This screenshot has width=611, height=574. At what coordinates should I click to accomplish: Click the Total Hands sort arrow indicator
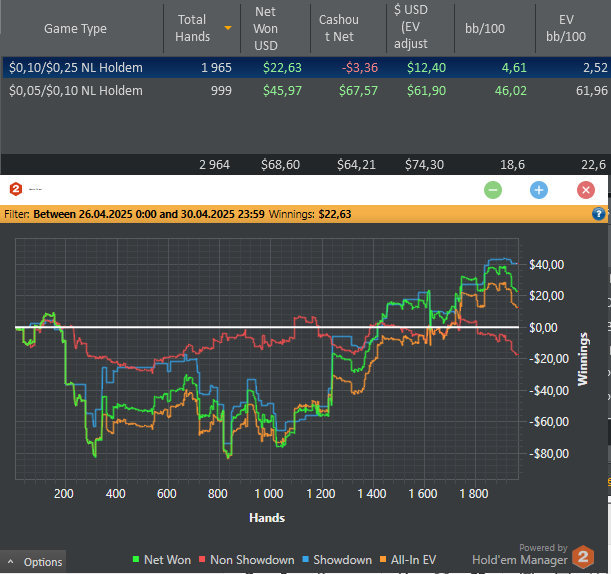click(228, 28)
